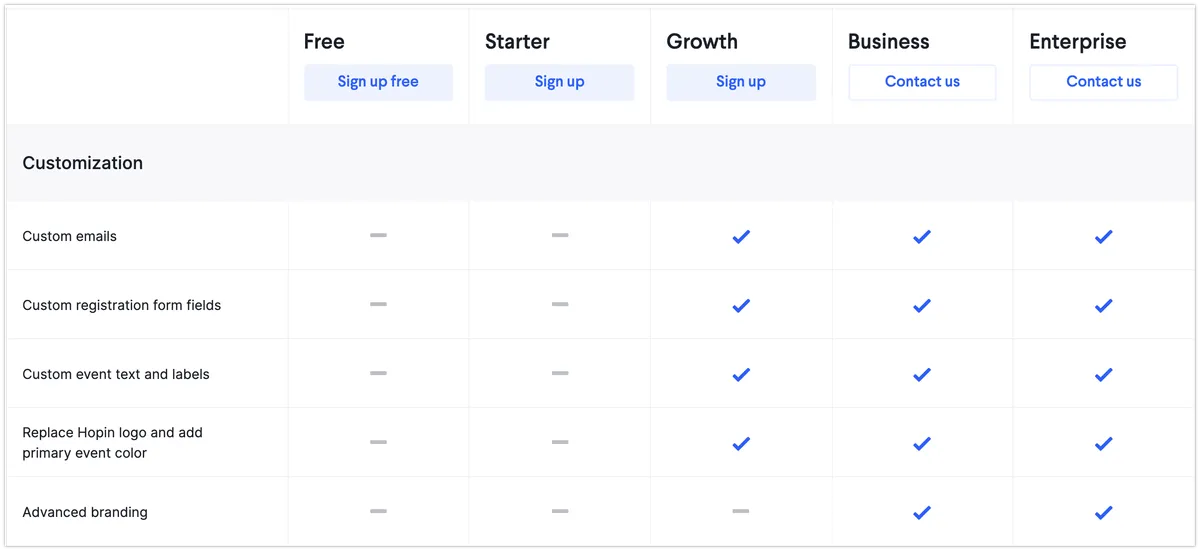Viewport: 1200px width, 551px height.
Task: Click the Enterprise plan heading
Action: click(1077, 42)
